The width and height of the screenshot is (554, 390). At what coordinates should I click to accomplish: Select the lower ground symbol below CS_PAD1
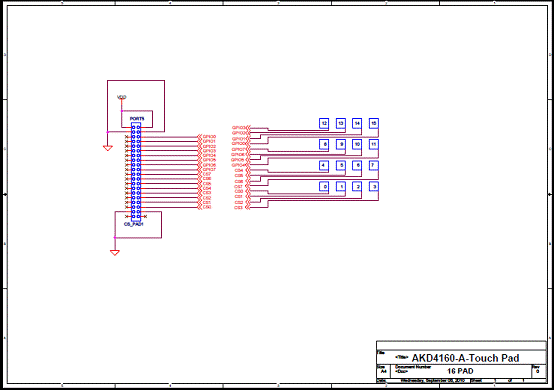(x=115, y=253)
